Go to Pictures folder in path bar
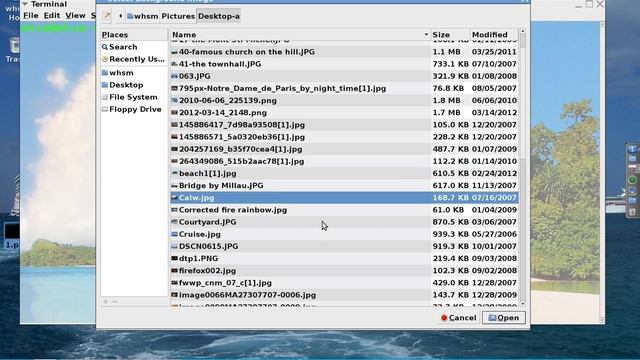 pyautogui.click(x=178, y=16)
